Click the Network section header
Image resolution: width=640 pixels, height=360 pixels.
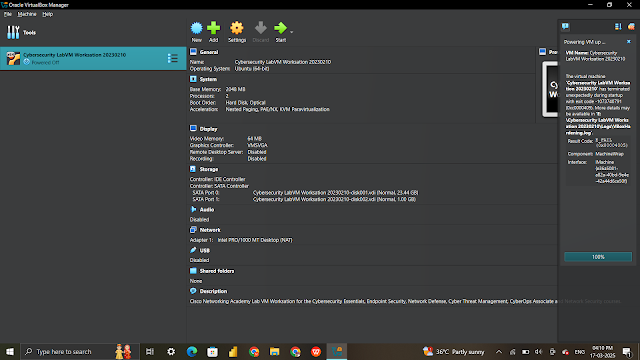tap(210, 230)
